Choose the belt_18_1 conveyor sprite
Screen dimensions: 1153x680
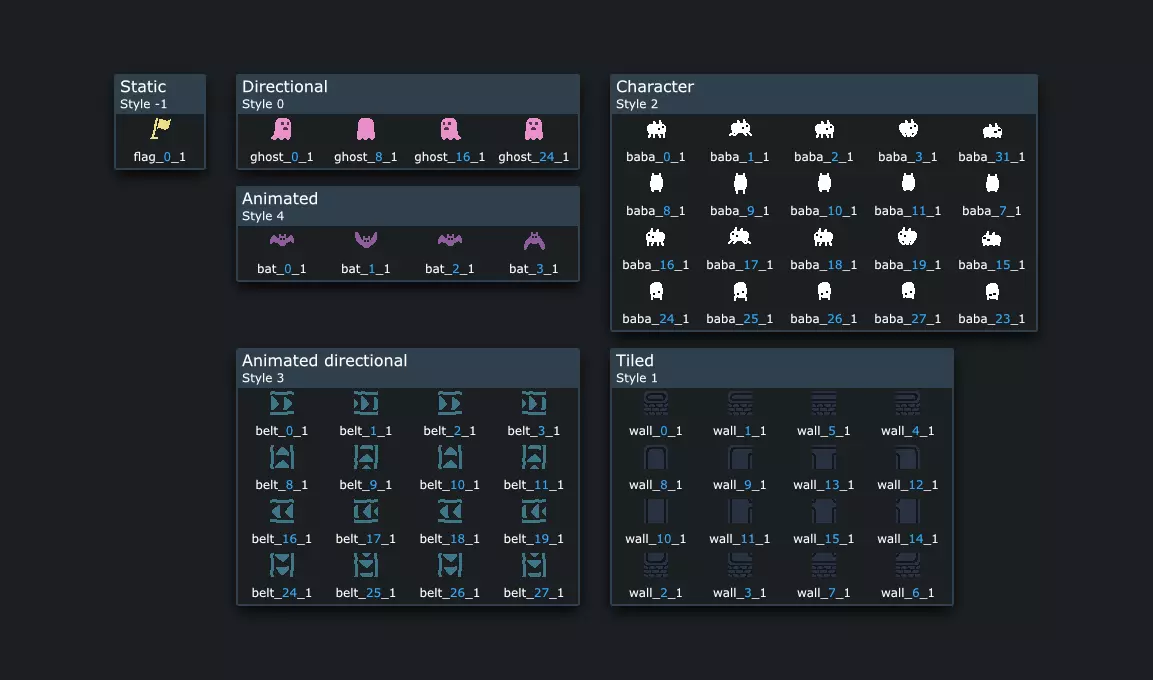pyautogui.click(x=450, y=511)
